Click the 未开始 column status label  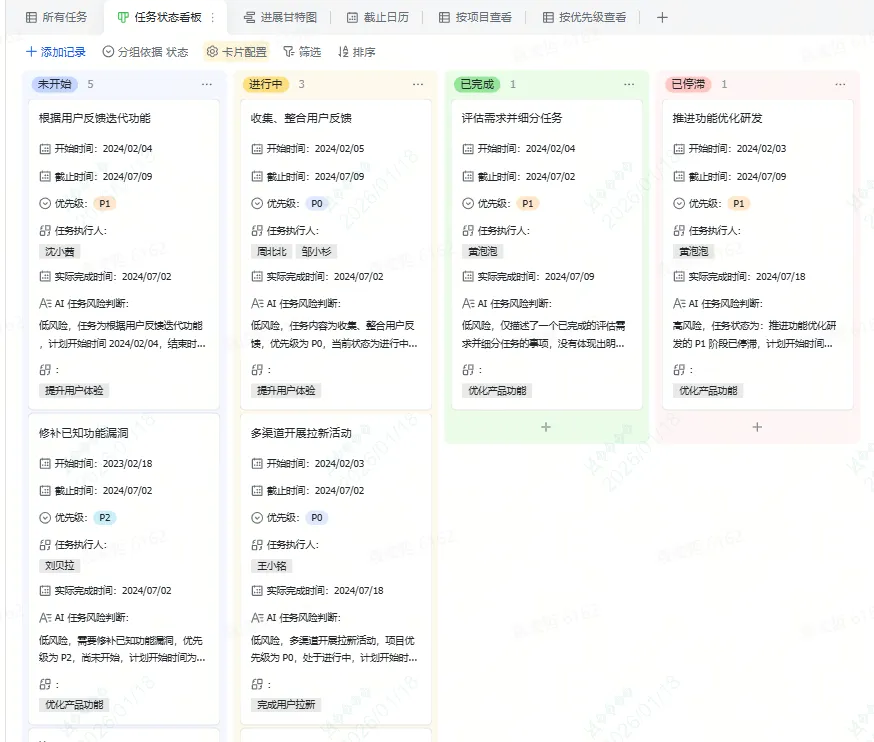click(55, 84)
